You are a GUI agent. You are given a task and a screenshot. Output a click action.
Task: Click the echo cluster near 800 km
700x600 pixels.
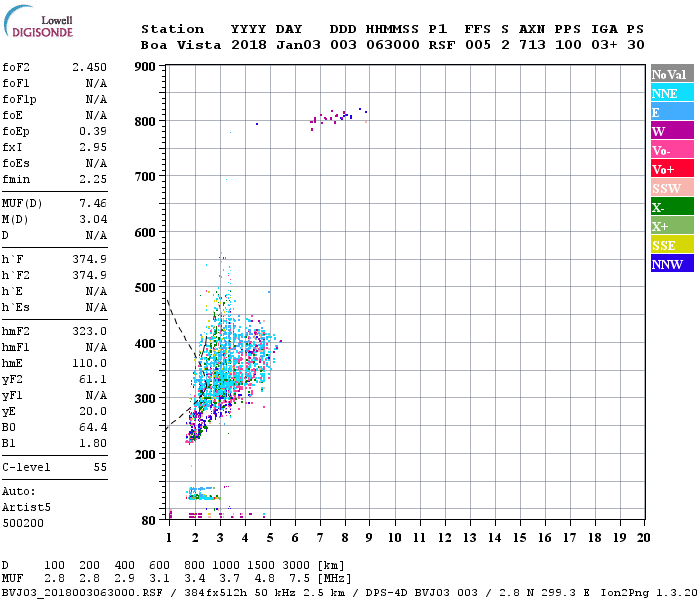(x=339, y=118)
